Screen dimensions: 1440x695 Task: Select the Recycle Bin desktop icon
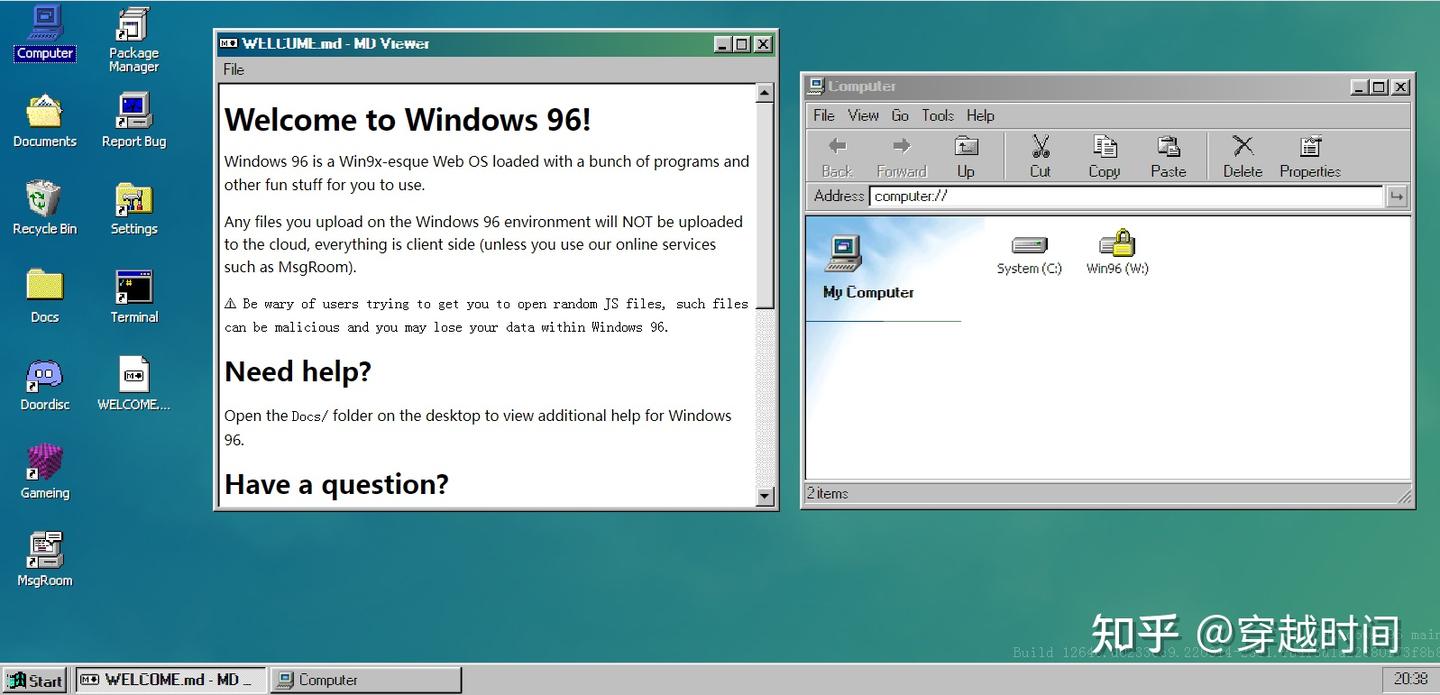click(x=44, y=208)
